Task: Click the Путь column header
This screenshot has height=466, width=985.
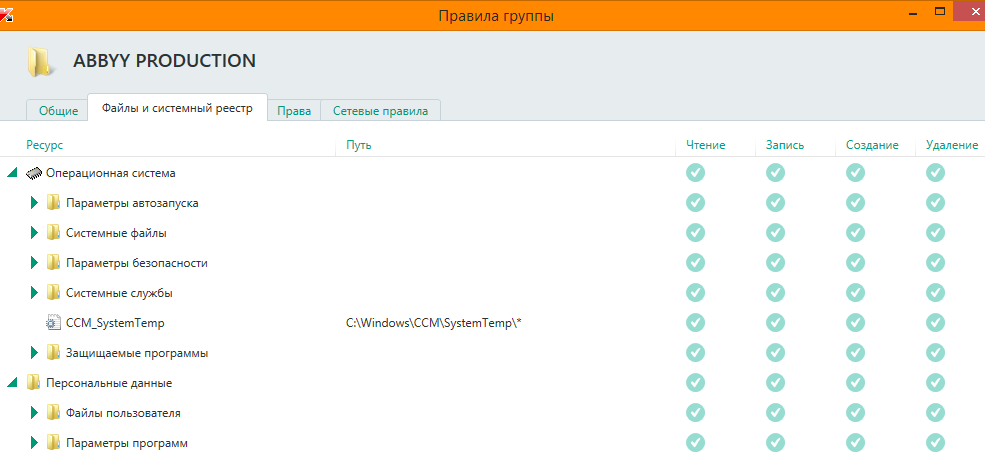Action: coord(359,145)
